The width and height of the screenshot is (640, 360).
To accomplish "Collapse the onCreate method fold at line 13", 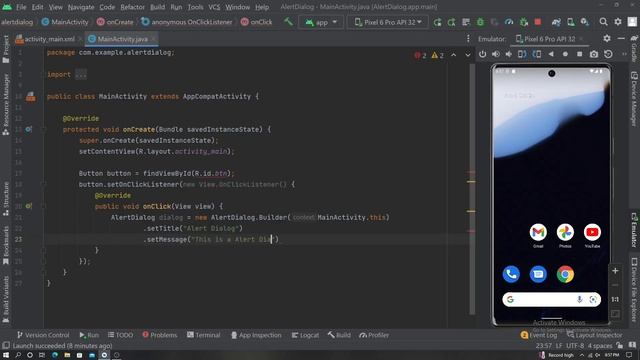I will (x=43, y=129).
